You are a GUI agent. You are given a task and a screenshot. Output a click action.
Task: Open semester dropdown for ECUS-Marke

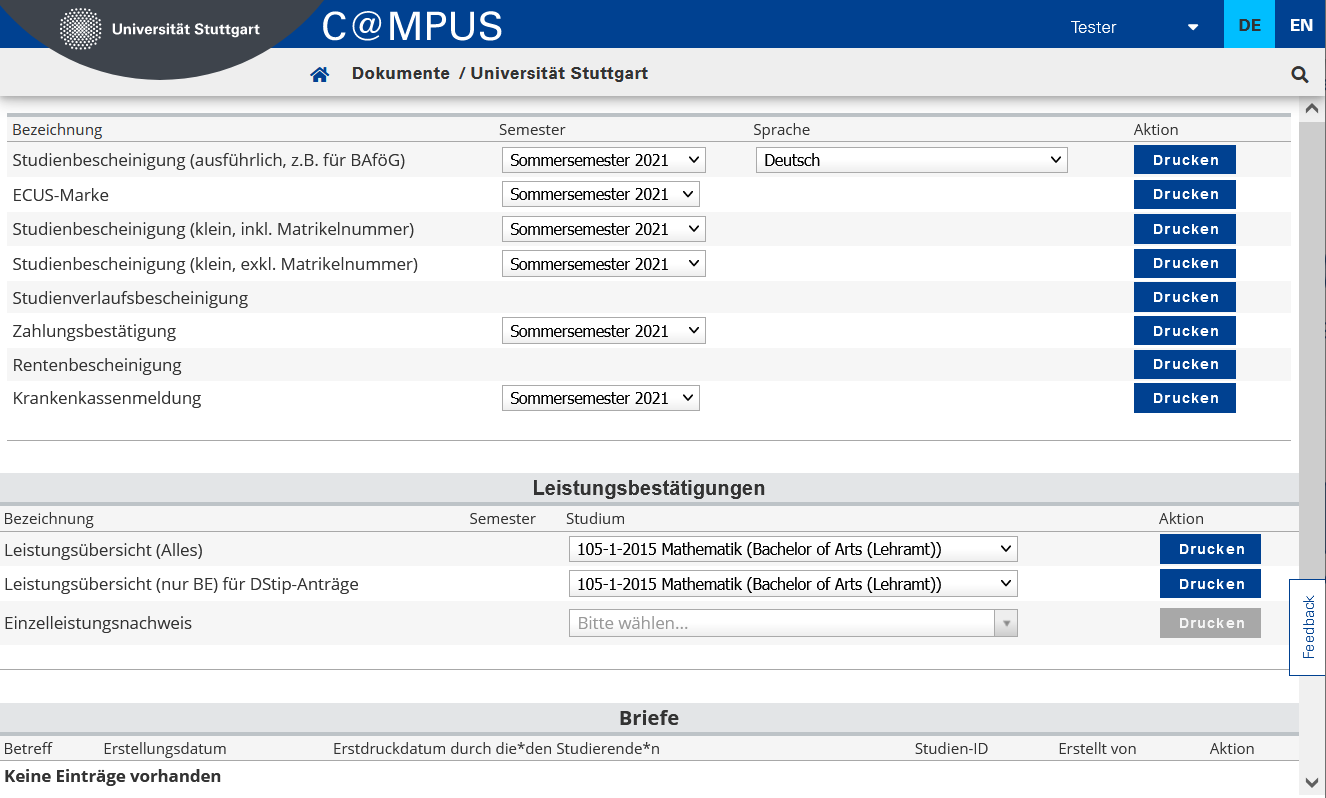601,194
